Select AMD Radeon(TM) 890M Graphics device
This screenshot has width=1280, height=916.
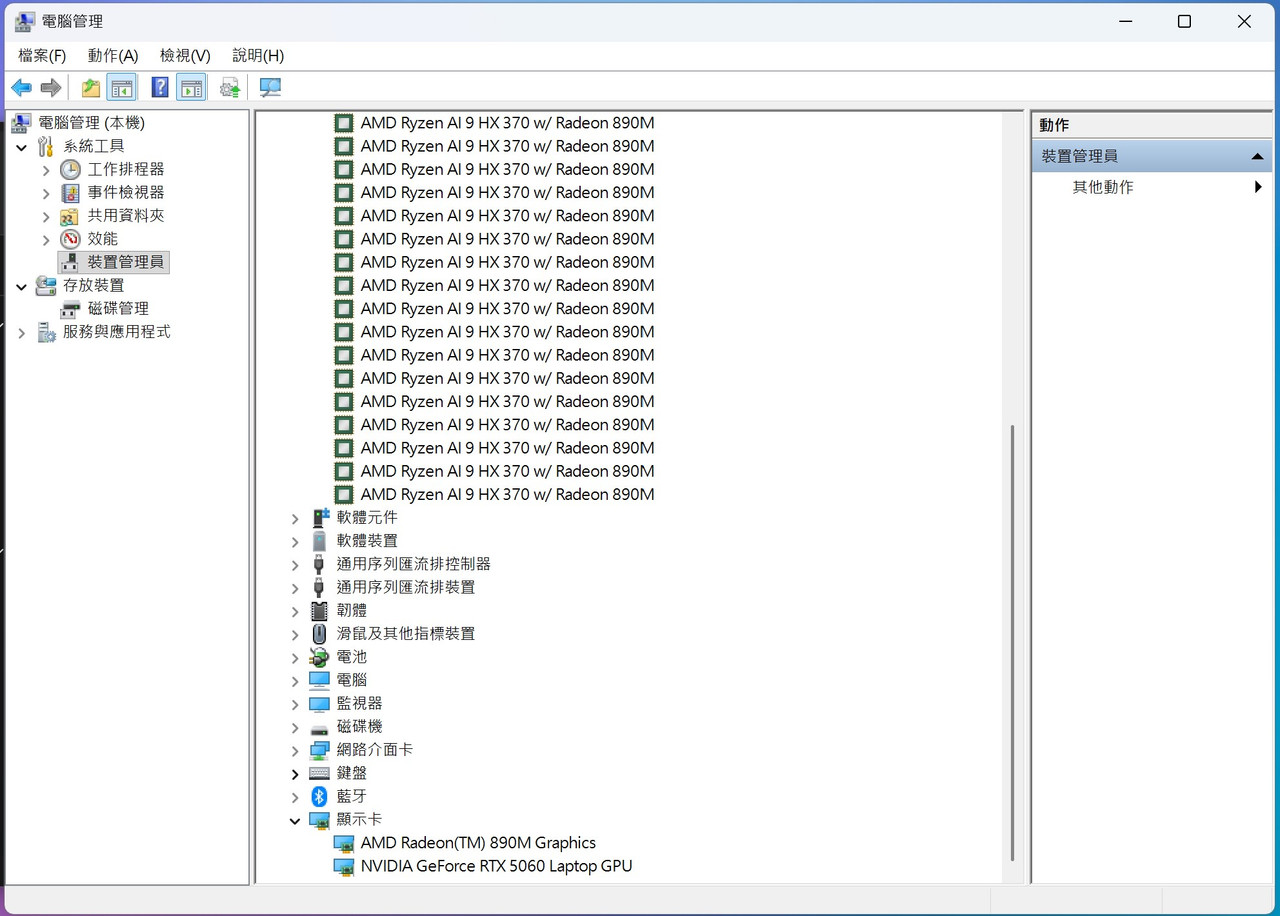pos(478,843)
